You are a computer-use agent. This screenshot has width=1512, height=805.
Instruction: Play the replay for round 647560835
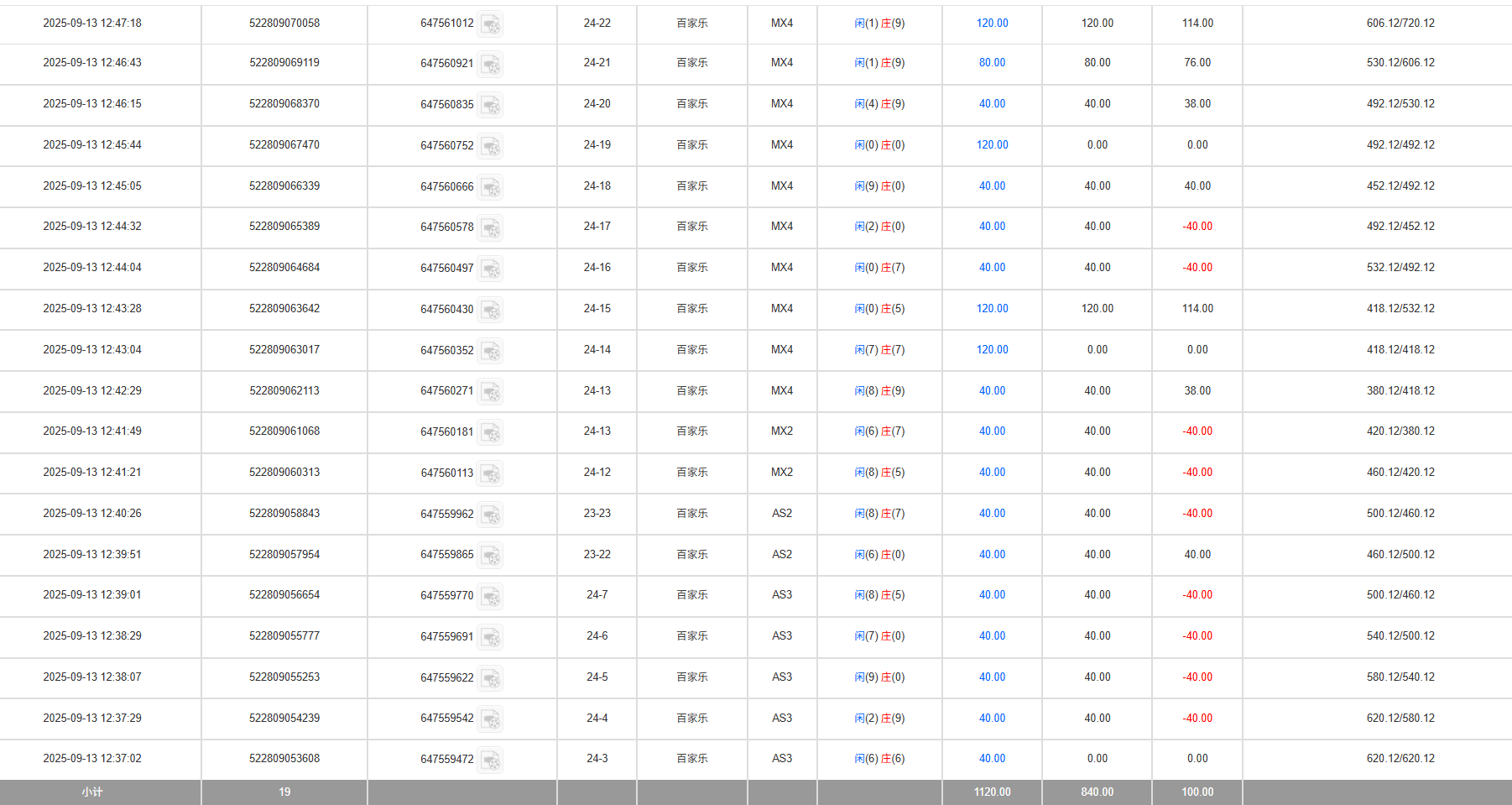pyautogui.click(x=491, y=105)
